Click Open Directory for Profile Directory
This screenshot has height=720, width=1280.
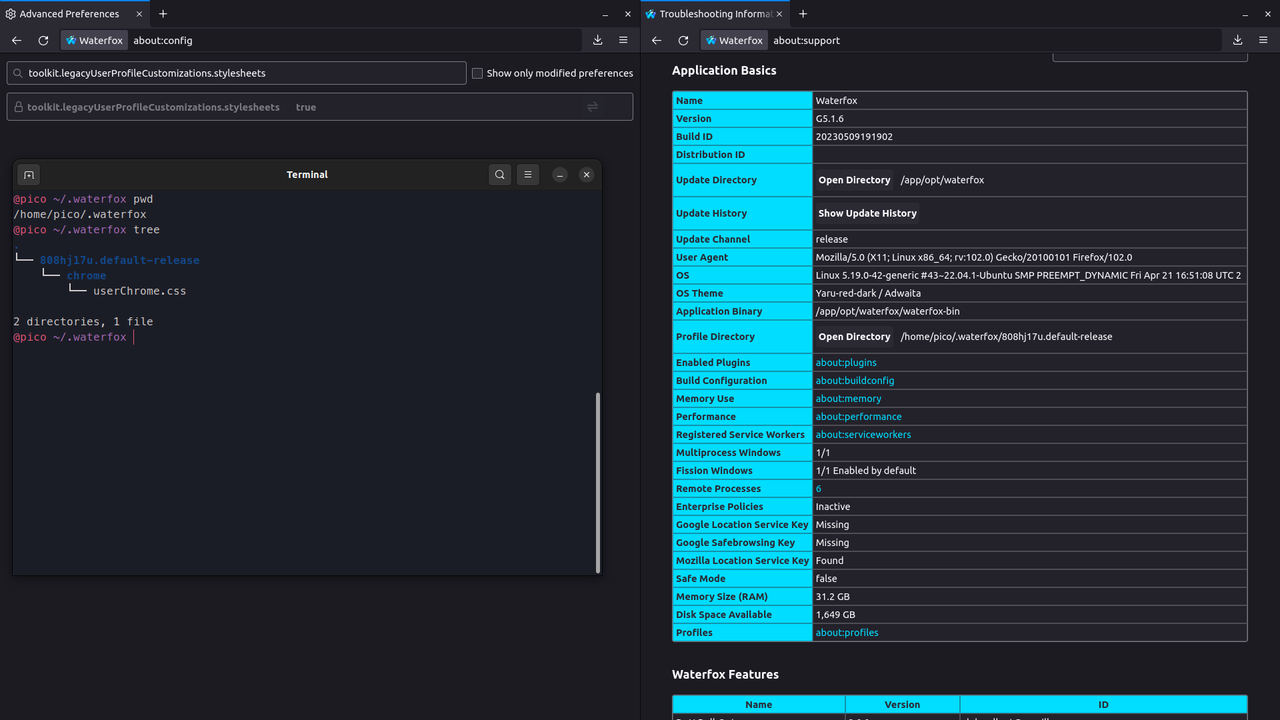854,337
